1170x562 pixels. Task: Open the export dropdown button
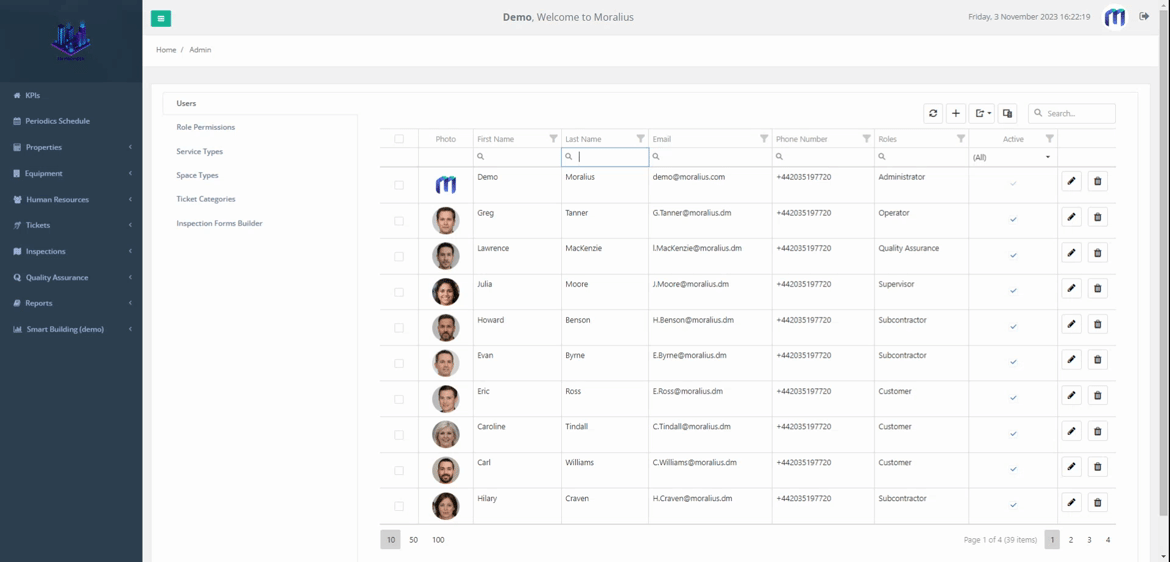(x=982, y=114)
